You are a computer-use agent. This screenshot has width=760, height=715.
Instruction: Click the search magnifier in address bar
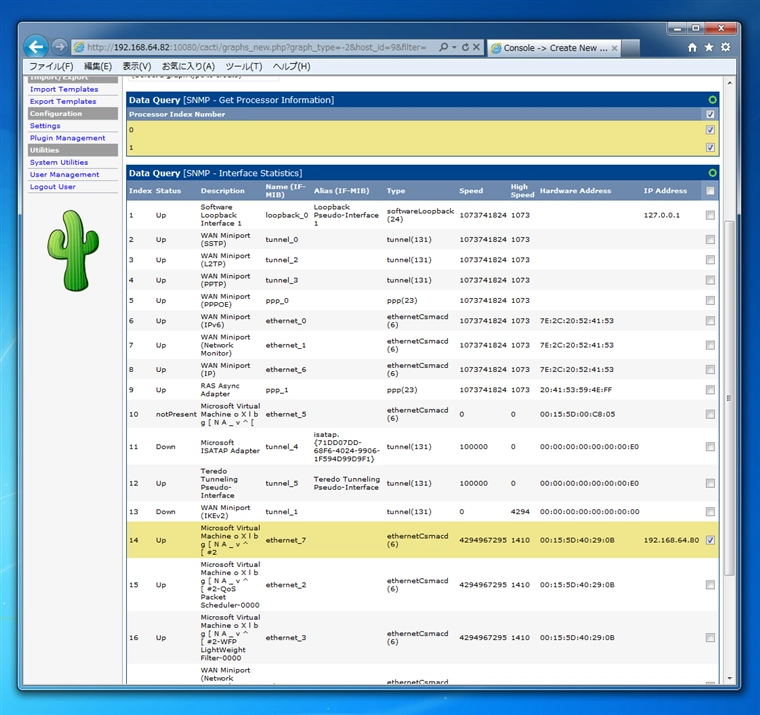pos(443,47)
